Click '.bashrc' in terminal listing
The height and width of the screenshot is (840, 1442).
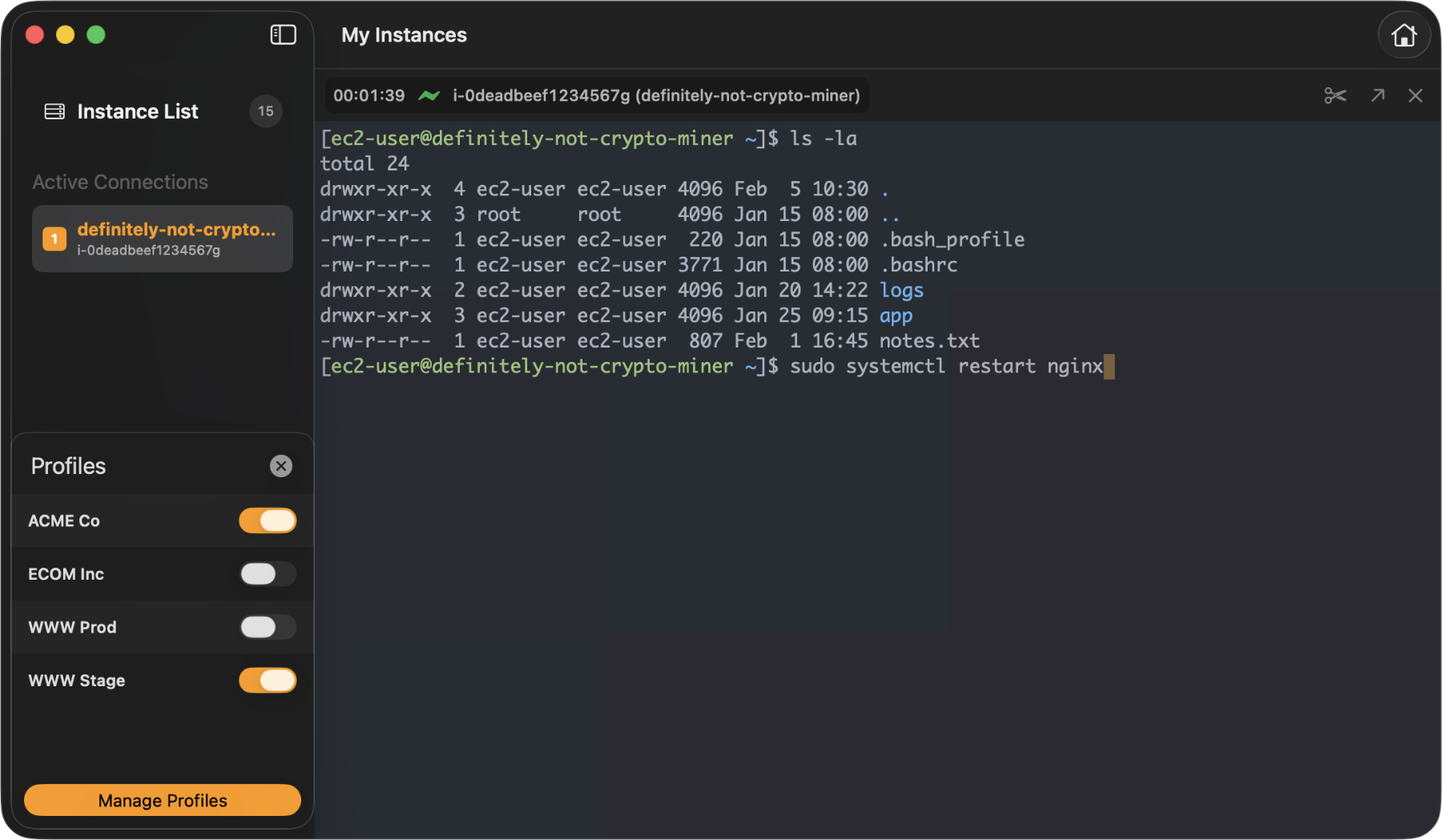(918, 265)
